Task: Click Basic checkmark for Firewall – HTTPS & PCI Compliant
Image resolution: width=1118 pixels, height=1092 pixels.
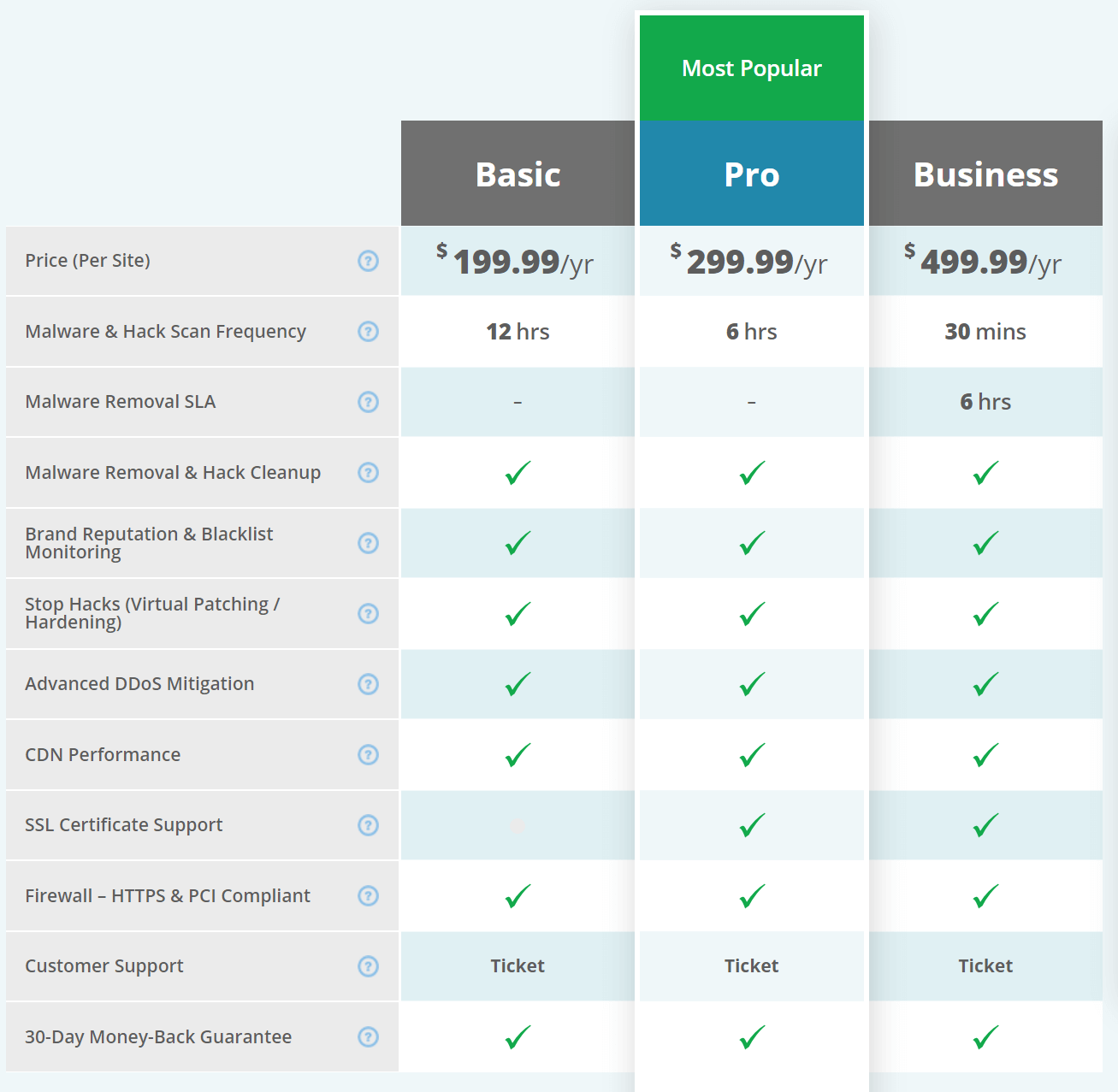Action: point(518,896)
